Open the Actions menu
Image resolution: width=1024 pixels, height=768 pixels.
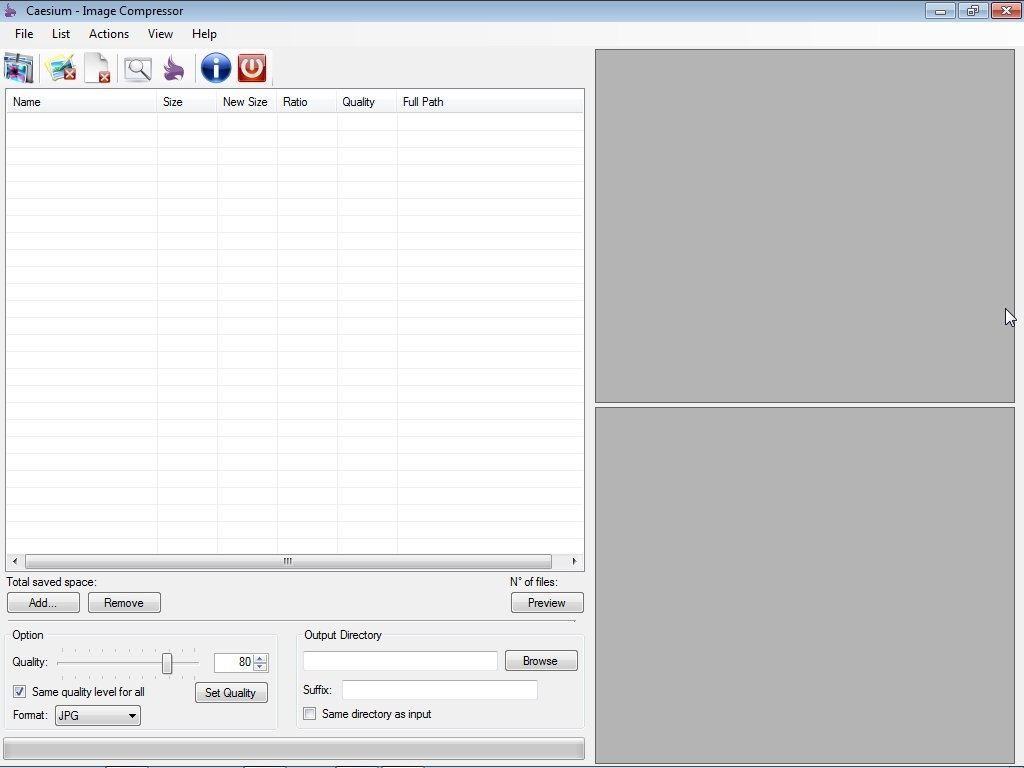tap(108, 33)
